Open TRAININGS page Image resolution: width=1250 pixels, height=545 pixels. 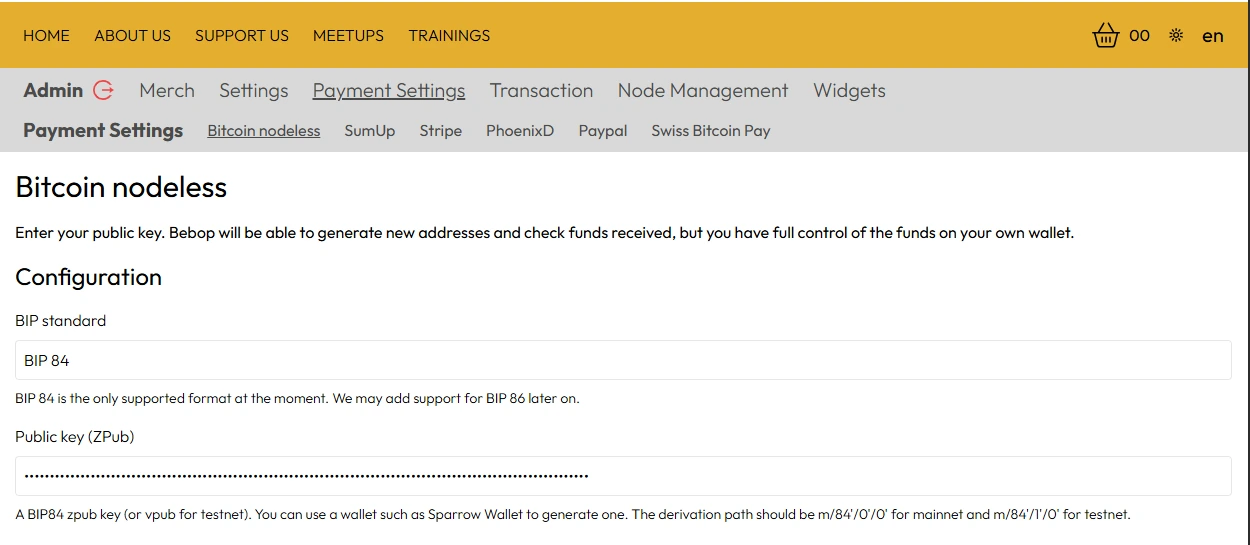point(449,36)
